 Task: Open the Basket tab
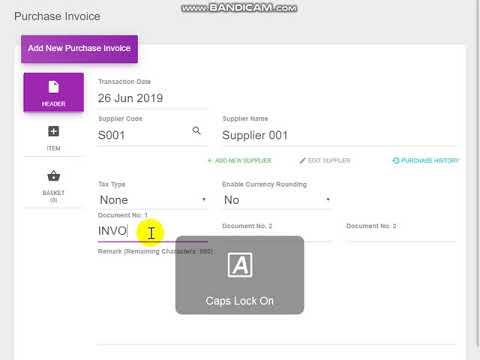click(54, 186)
